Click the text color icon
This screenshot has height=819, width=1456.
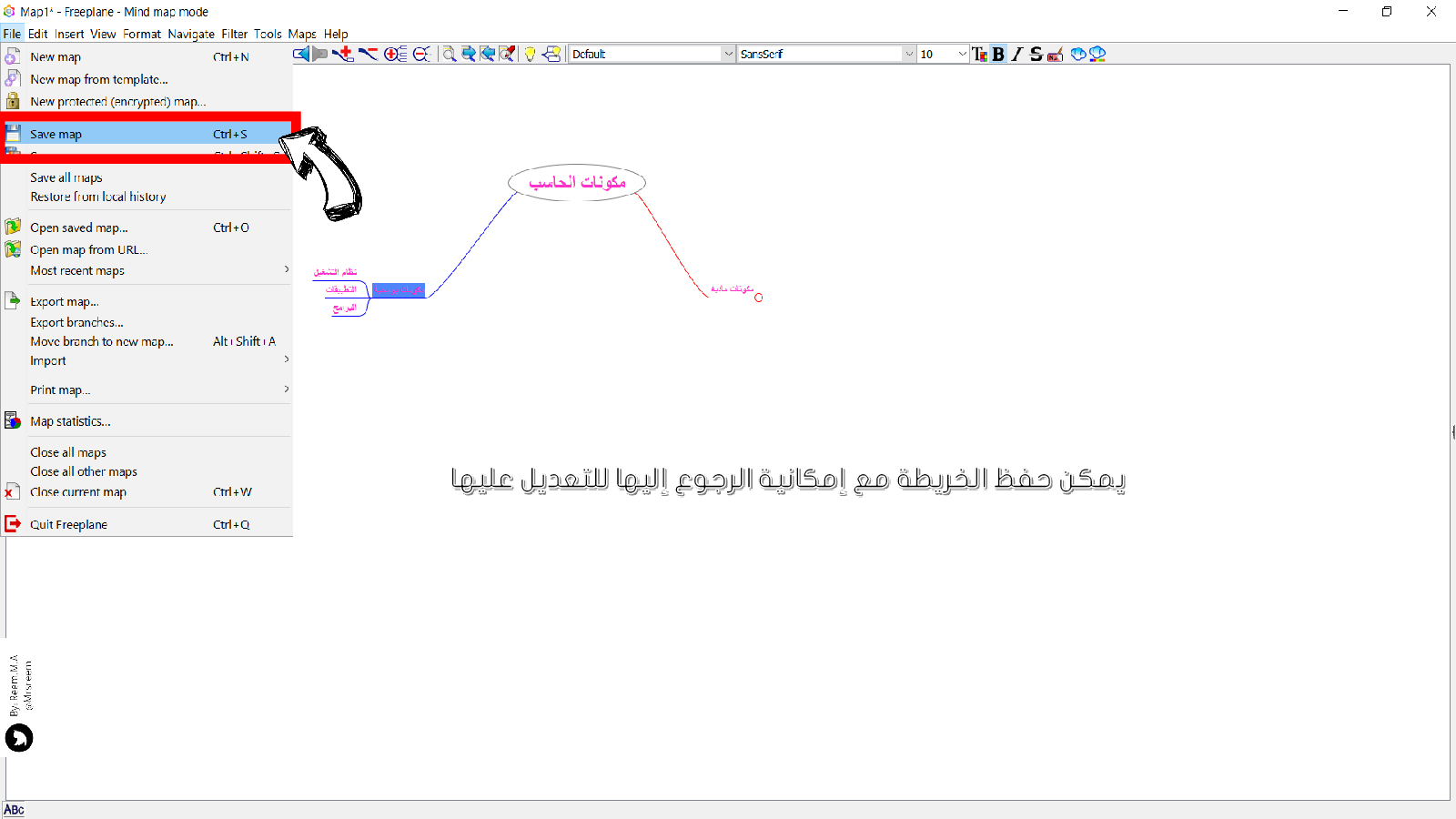[x=979, y=55]
